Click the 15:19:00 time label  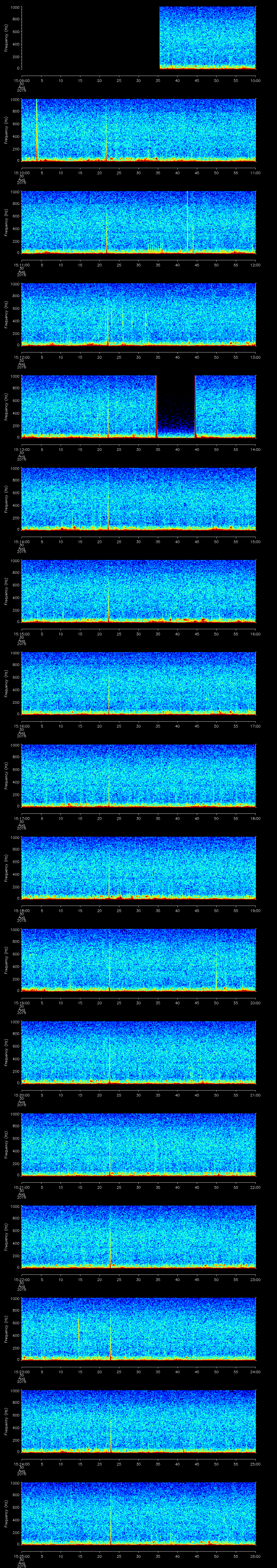tap(21, 1003)
